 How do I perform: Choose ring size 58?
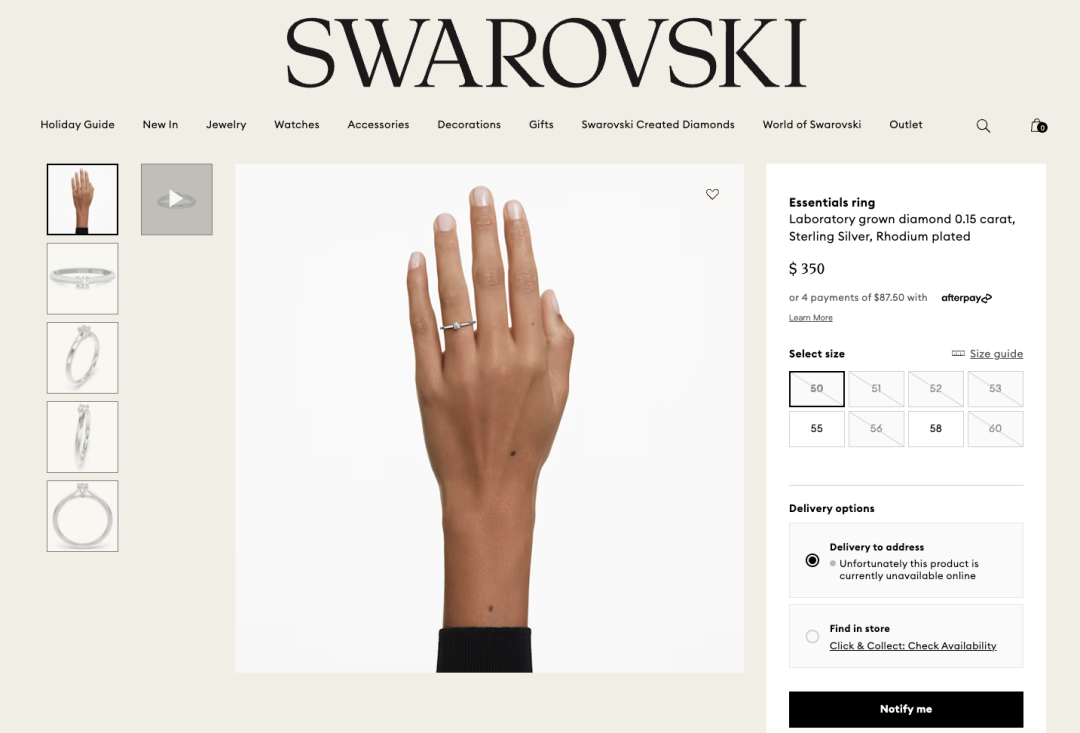(x=935, y=429)
